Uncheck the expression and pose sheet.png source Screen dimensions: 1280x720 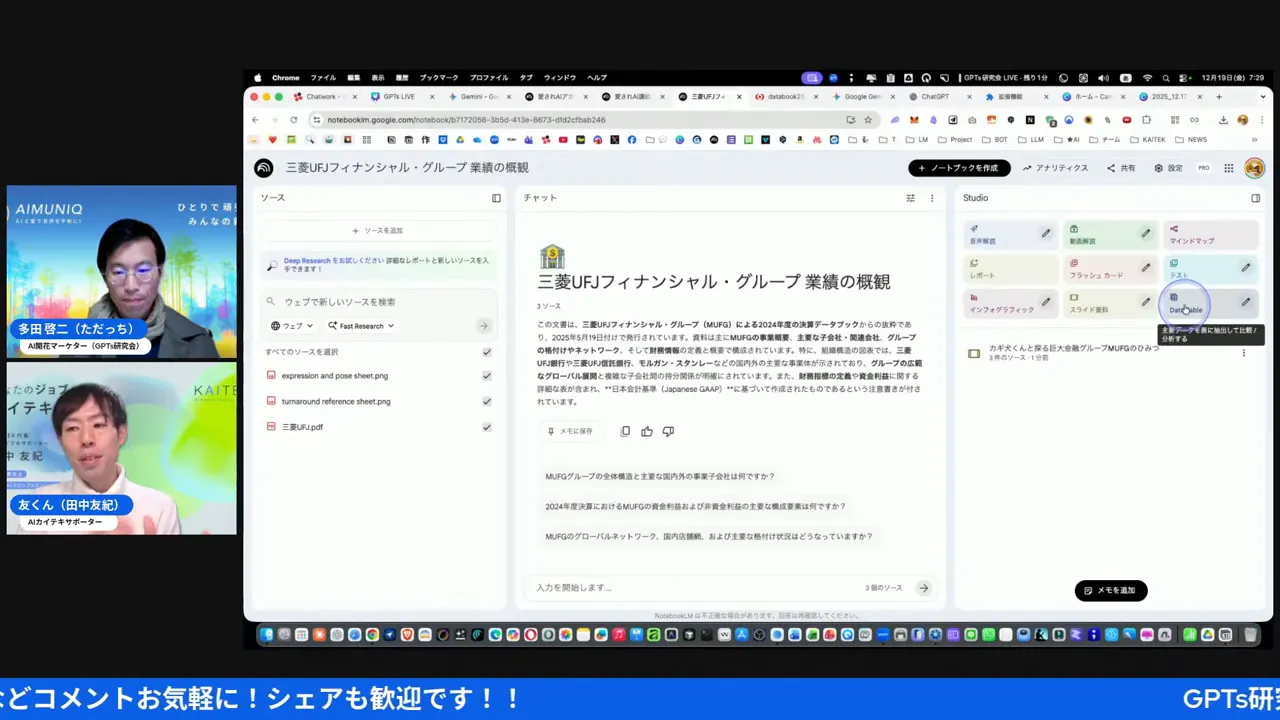point(487,375)
